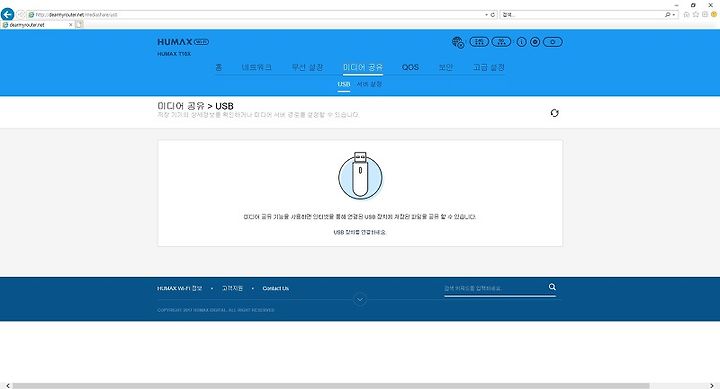The width and height of the screenshot is (720, 389).
Task: Click the rightmost pill button in the header
Action: click(x=552, y=42)
